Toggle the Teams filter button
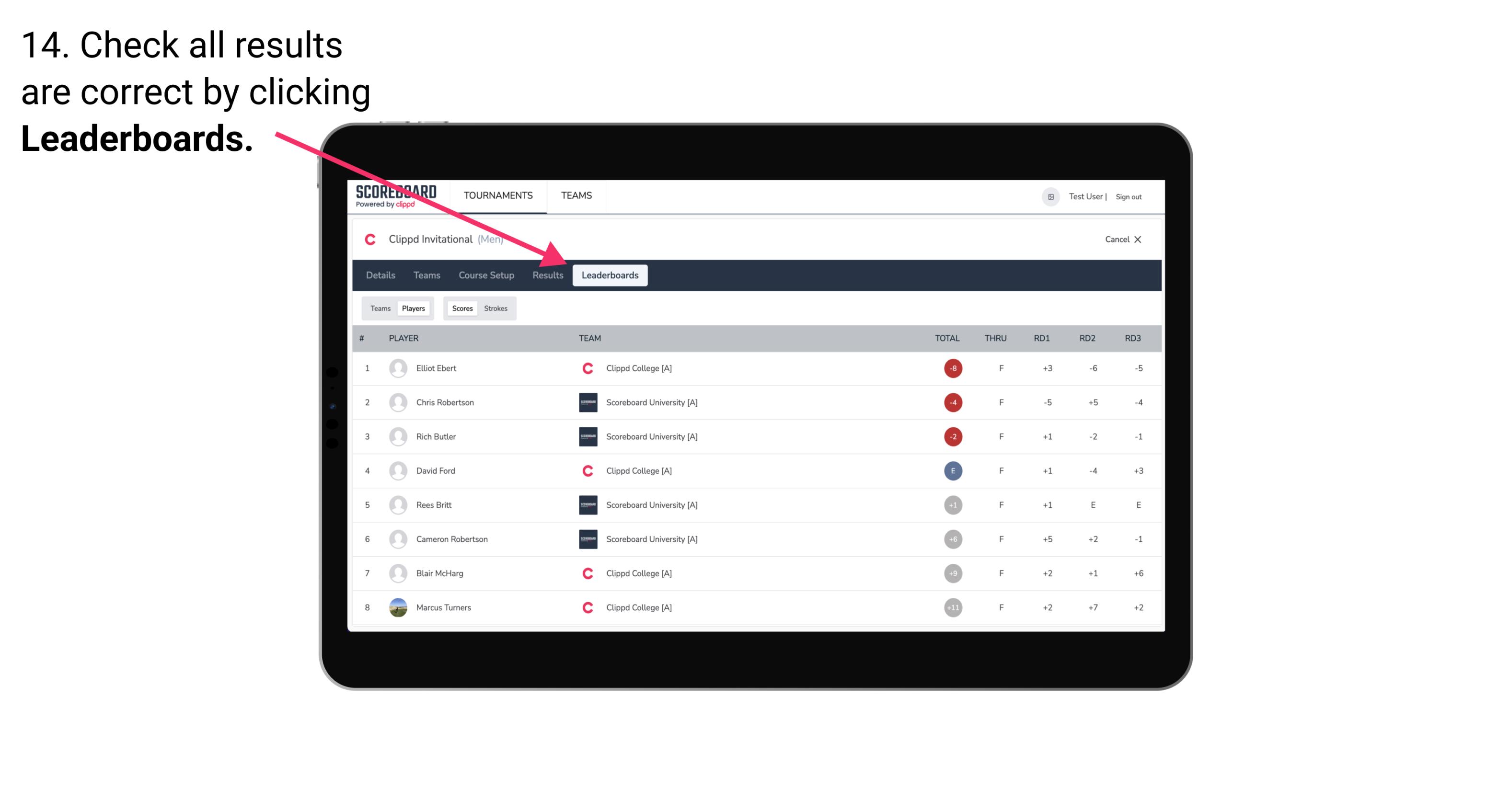This screenshot has height=812, width=1510. (x=380, y=308)
